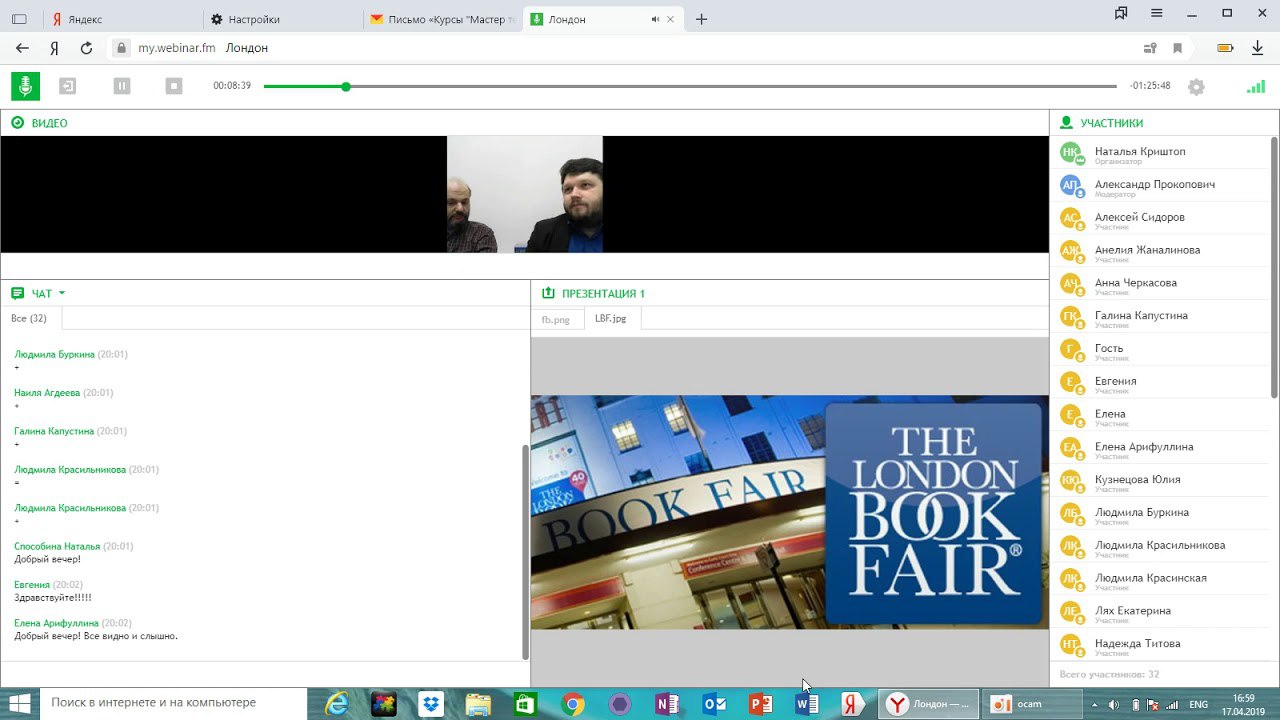Open OneNote from the taskbar

click(667, 704)
